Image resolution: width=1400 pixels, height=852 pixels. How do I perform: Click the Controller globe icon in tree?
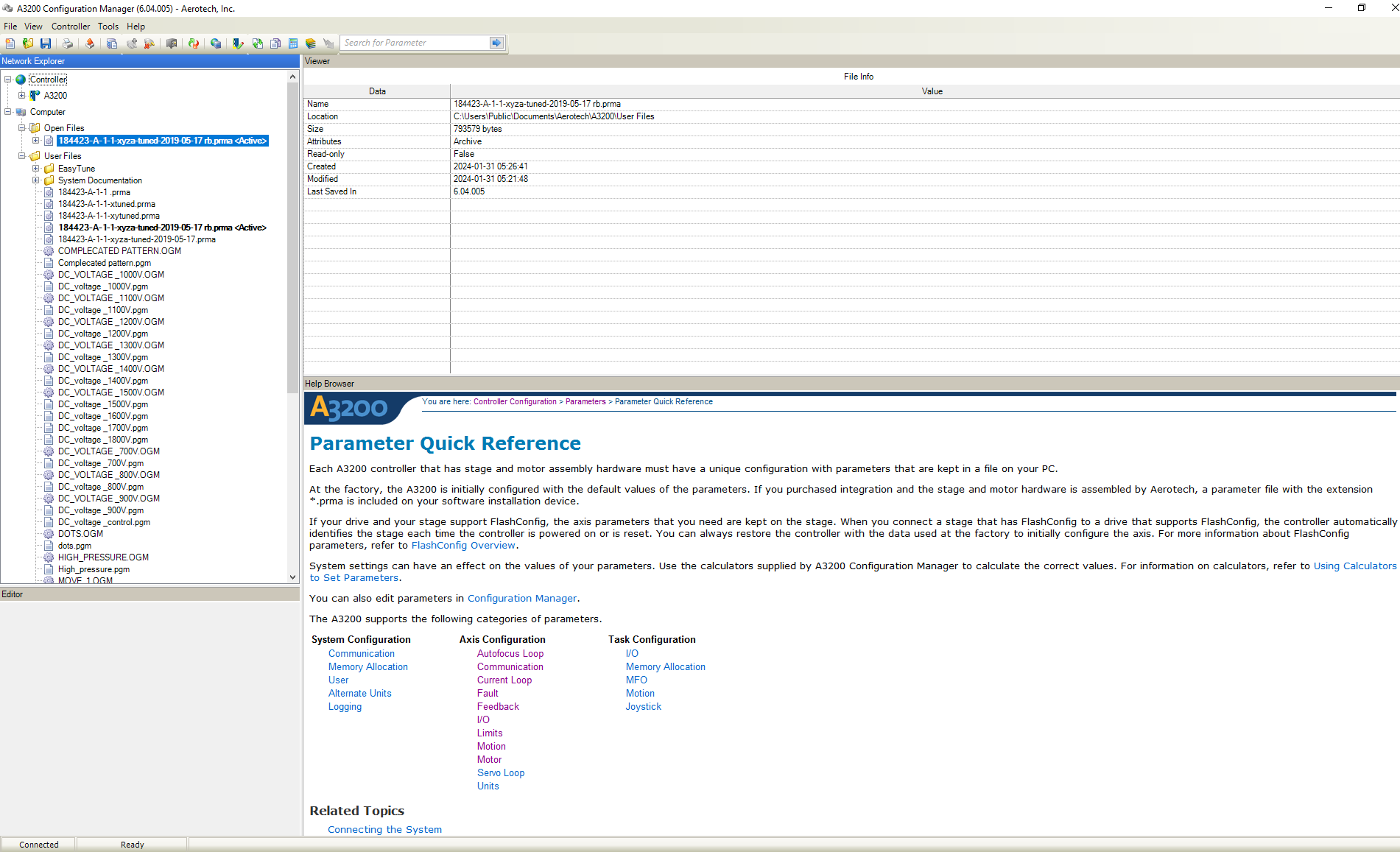pyautogui.click(x=21, y=80)
